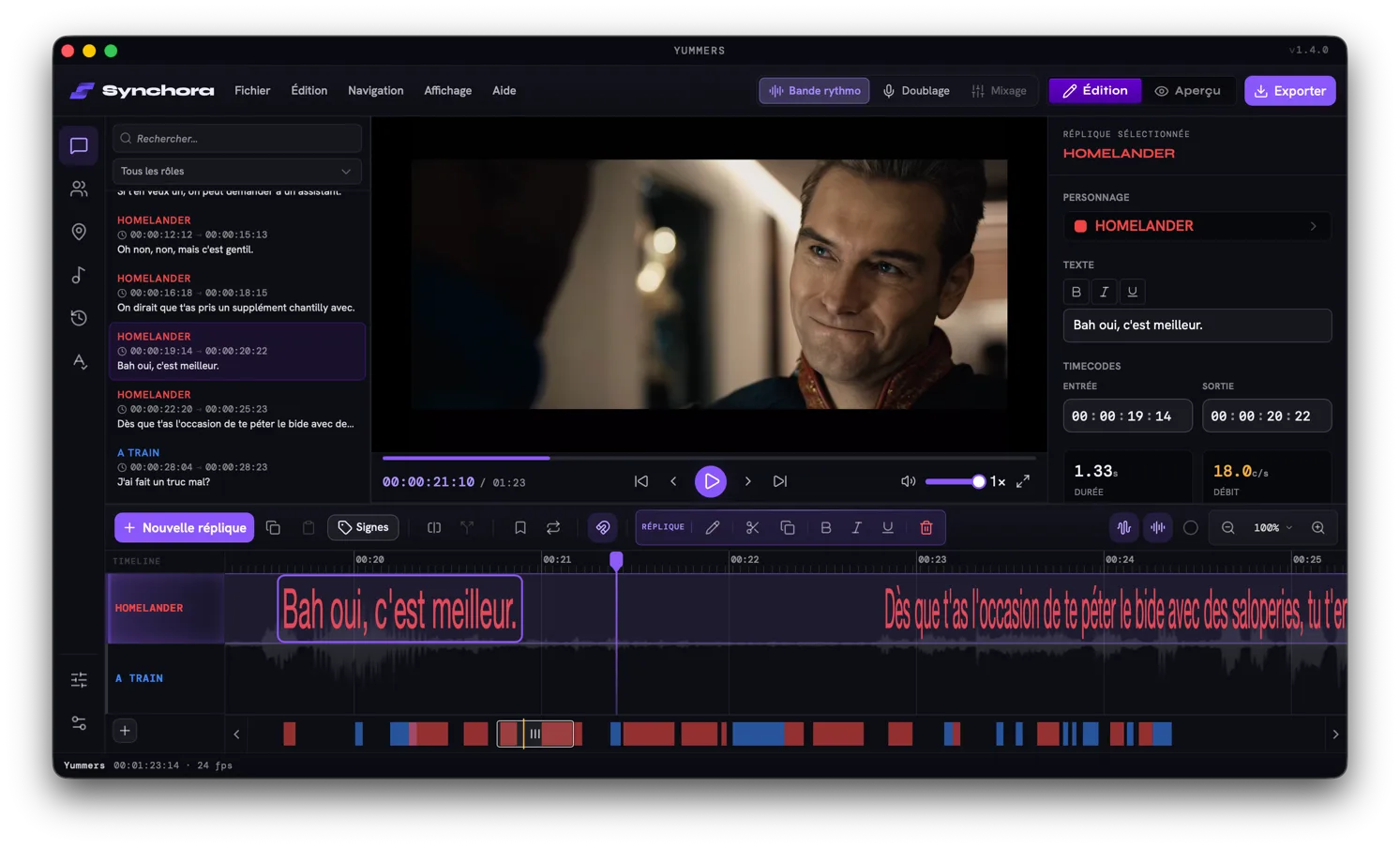
Task: Toggle the smooth waveform display
Action: [1123, 528]
